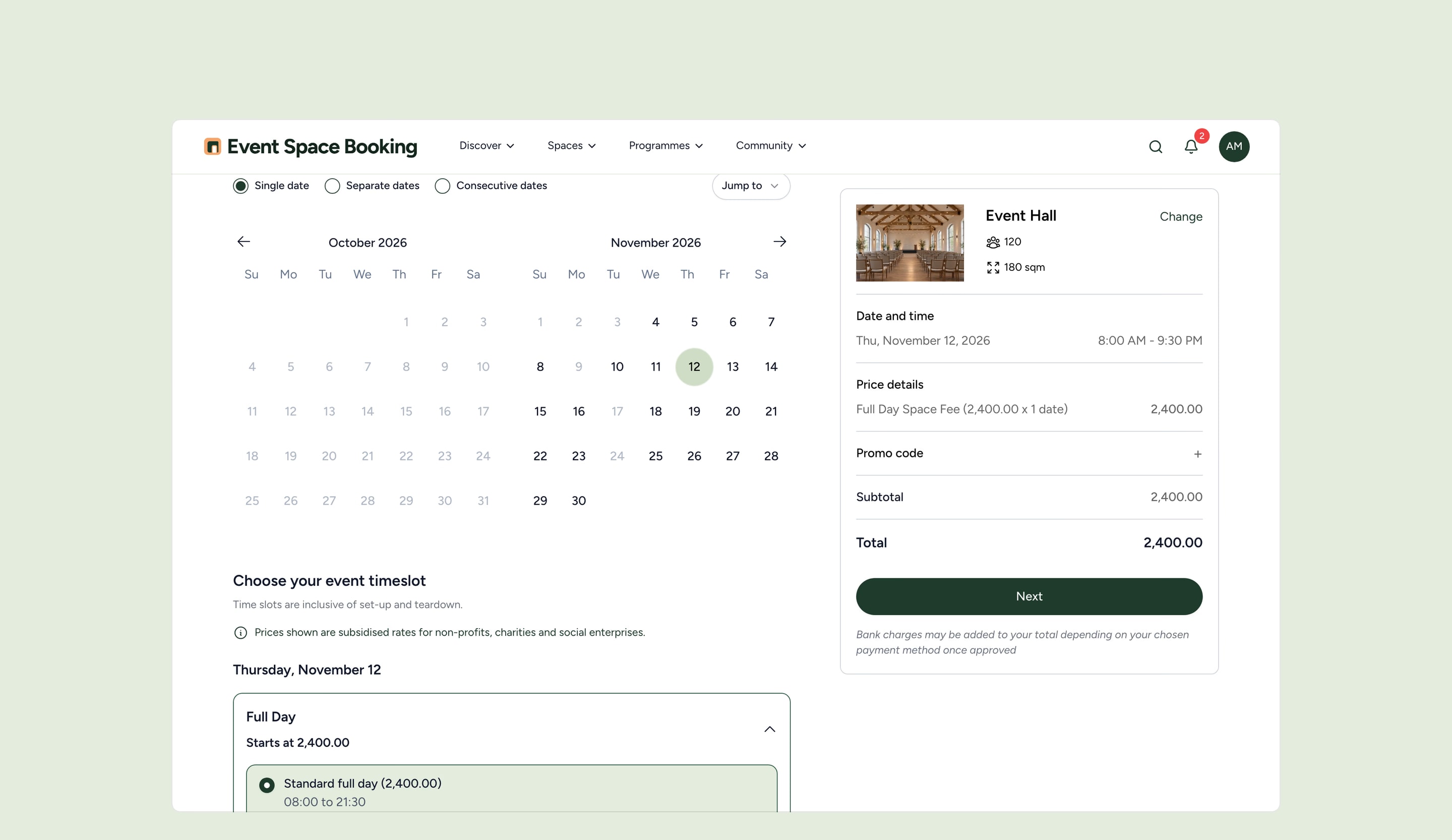The height and width of the screenshot is (840, 1452).
Task: Click the Event Space Booking logo icon
Action: tap(212, 146)
